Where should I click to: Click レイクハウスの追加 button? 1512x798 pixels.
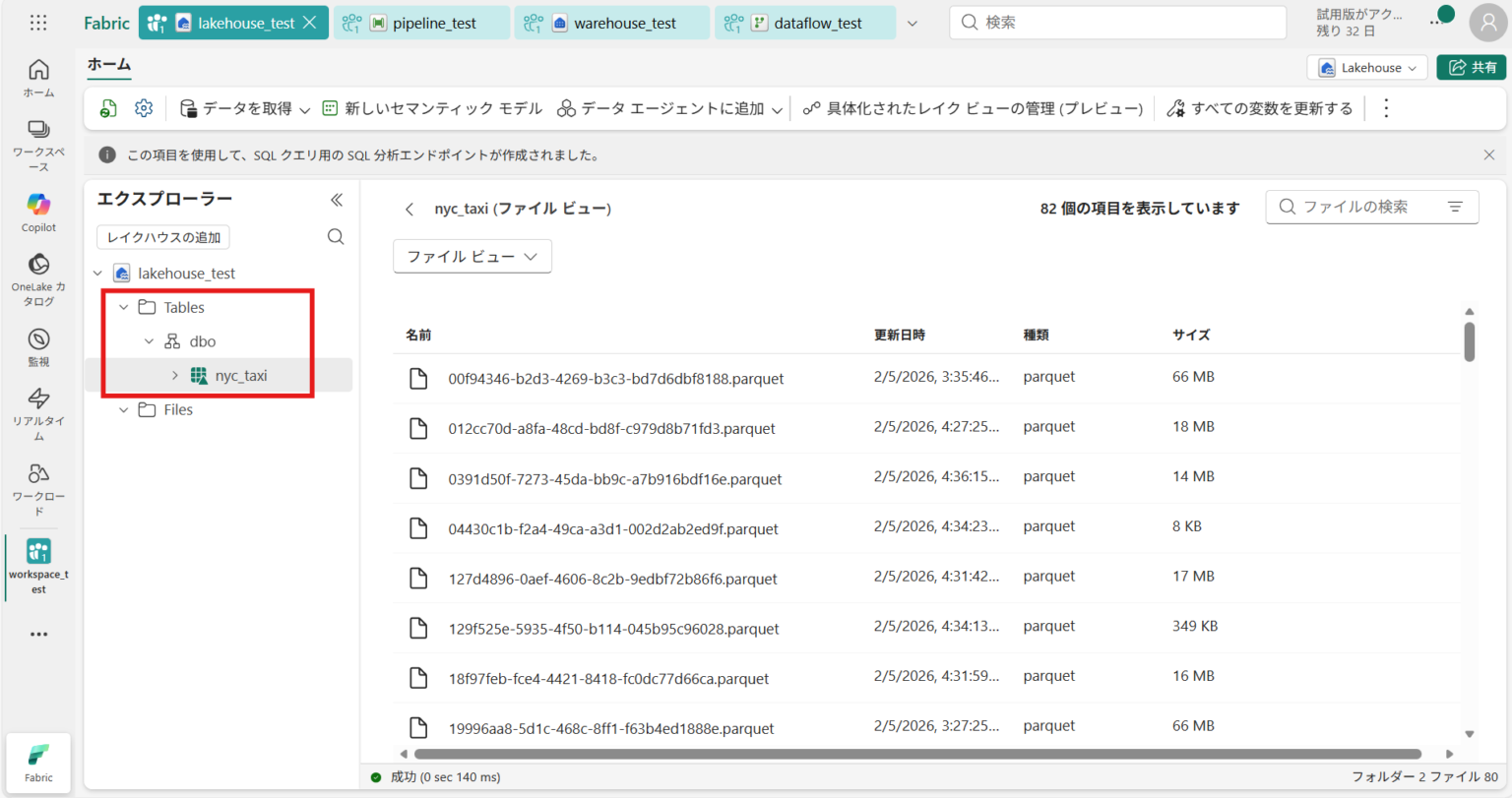163,237
